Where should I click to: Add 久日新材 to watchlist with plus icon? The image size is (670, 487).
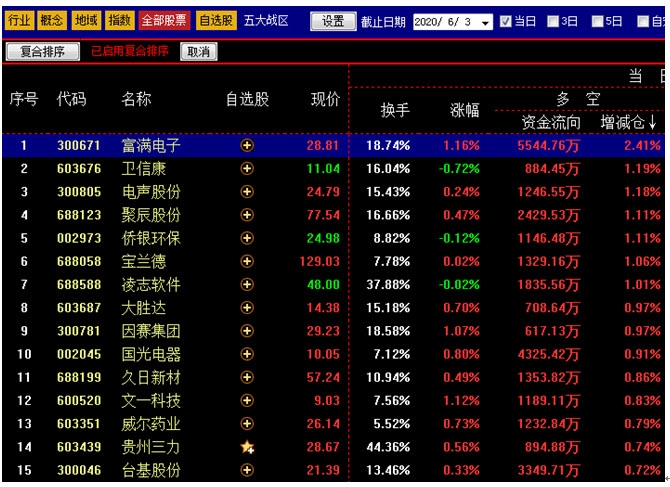pos(247,377)
